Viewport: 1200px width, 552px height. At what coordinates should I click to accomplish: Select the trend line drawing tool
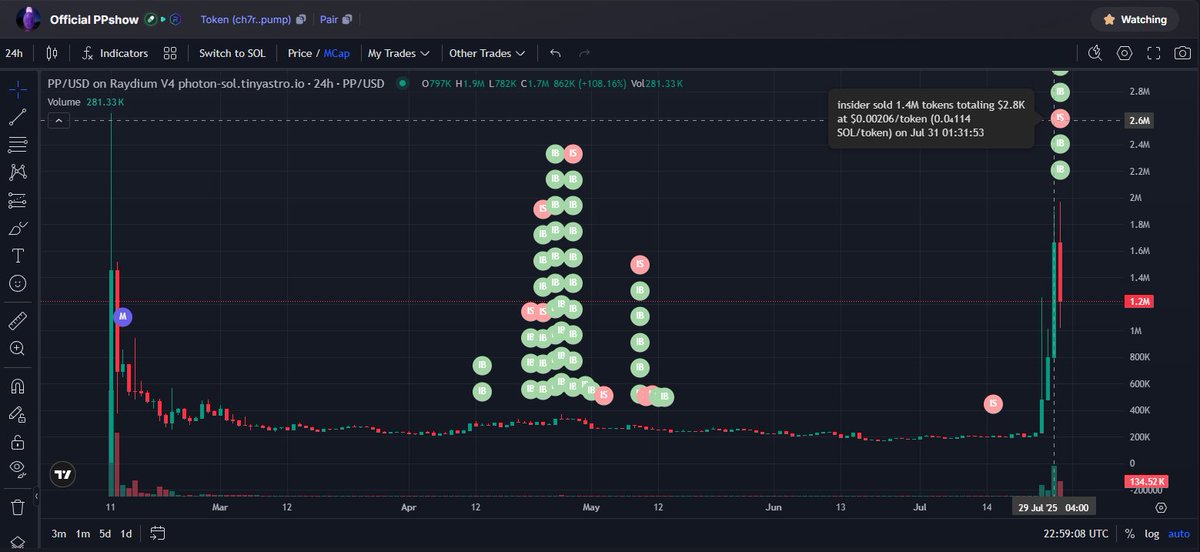pyautogui.click(x=17, y=118)
